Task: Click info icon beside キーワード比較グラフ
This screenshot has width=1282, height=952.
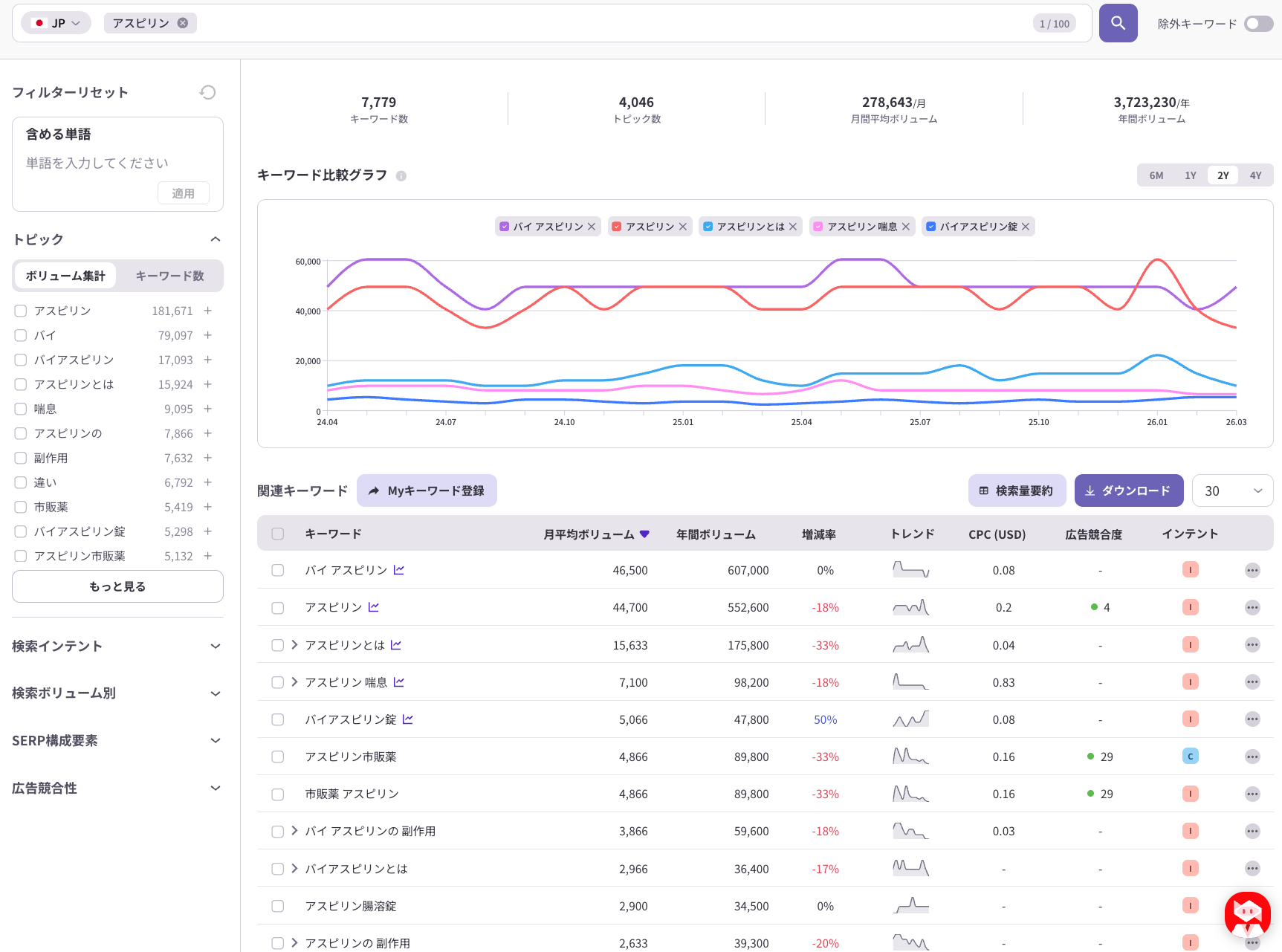Action: (x=401, y=176)
